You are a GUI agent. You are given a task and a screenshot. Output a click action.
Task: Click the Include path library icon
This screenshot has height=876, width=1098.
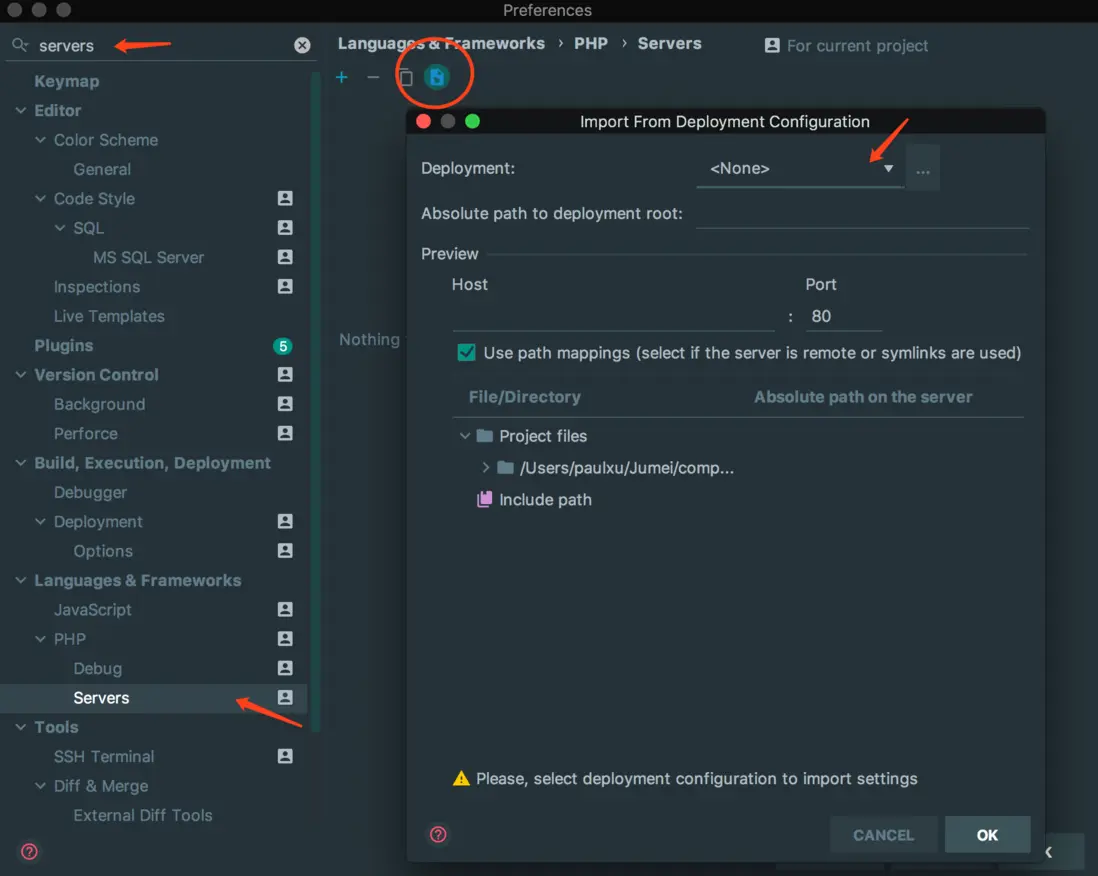click(x=485, y=499)
